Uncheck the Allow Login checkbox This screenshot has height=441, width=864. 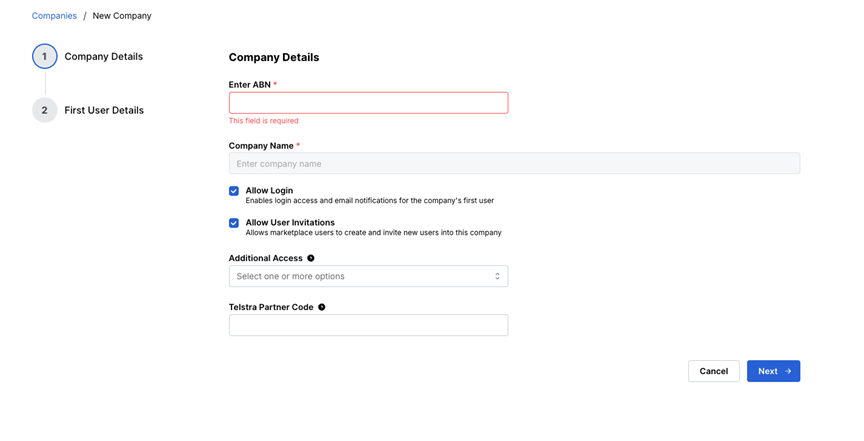(234, 191)
